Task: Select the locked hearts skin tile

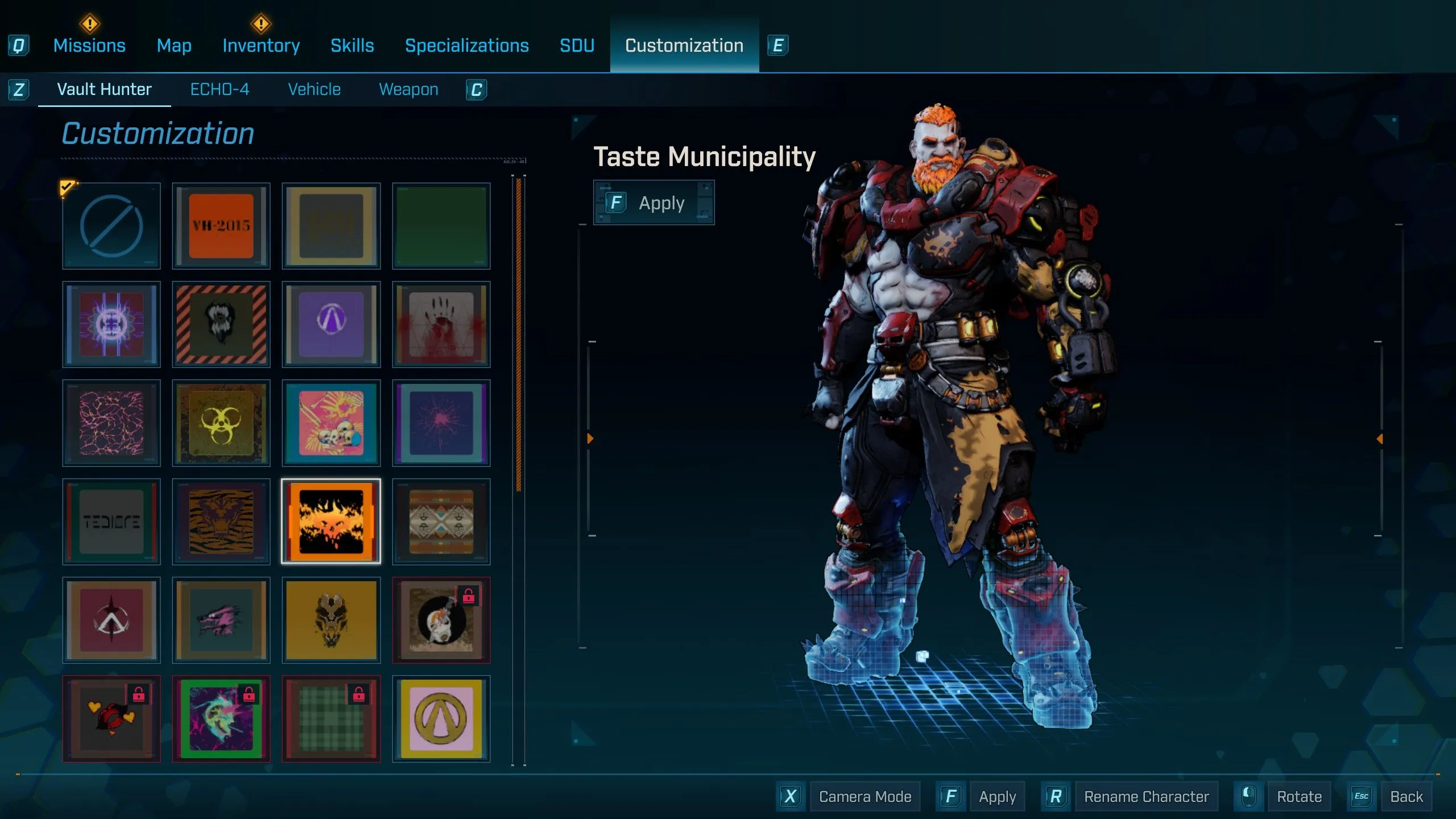Action: pyautogui.click(x=111, y=719)
